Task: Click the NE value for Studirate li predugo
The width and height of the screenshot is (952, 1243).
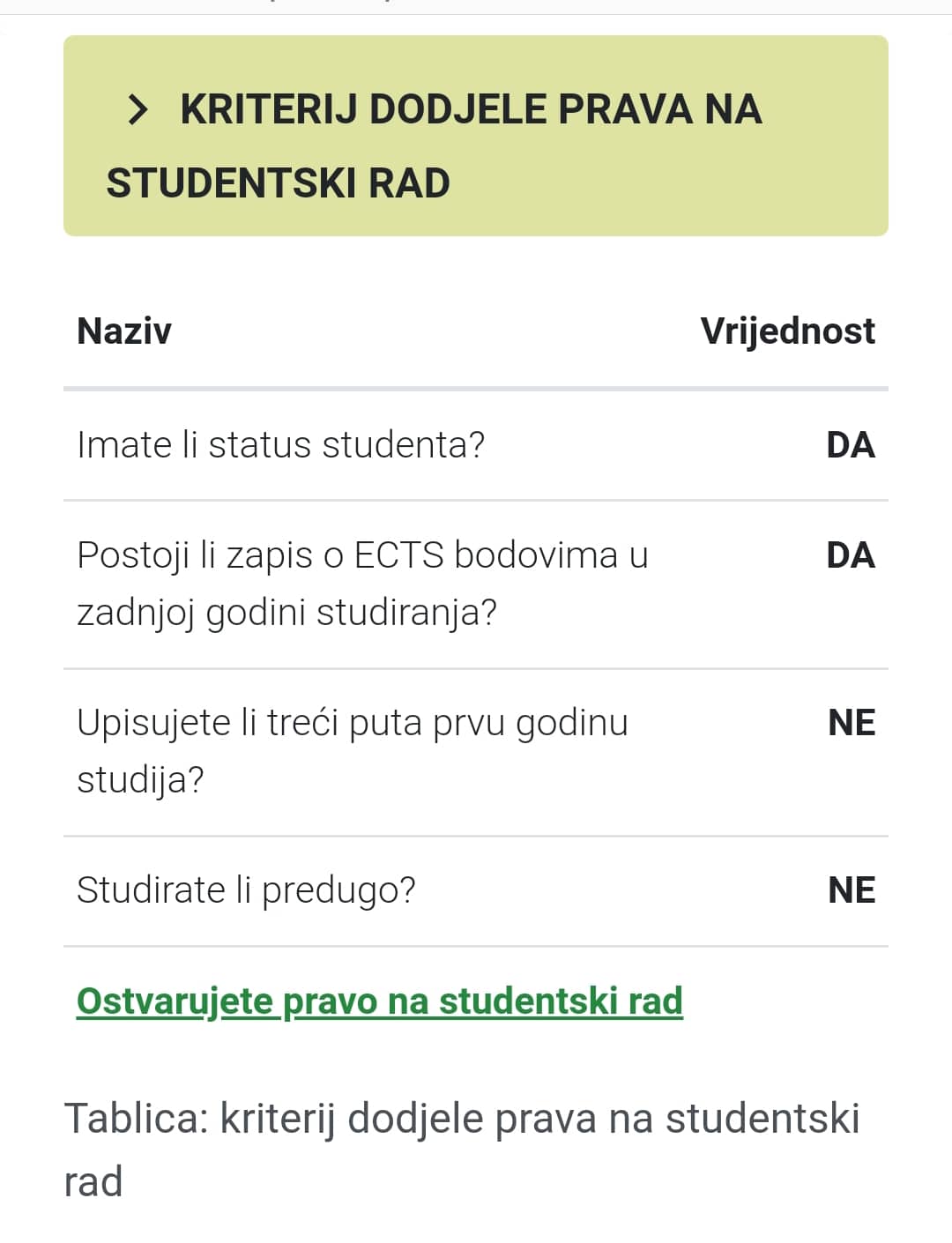Action: 852,890
